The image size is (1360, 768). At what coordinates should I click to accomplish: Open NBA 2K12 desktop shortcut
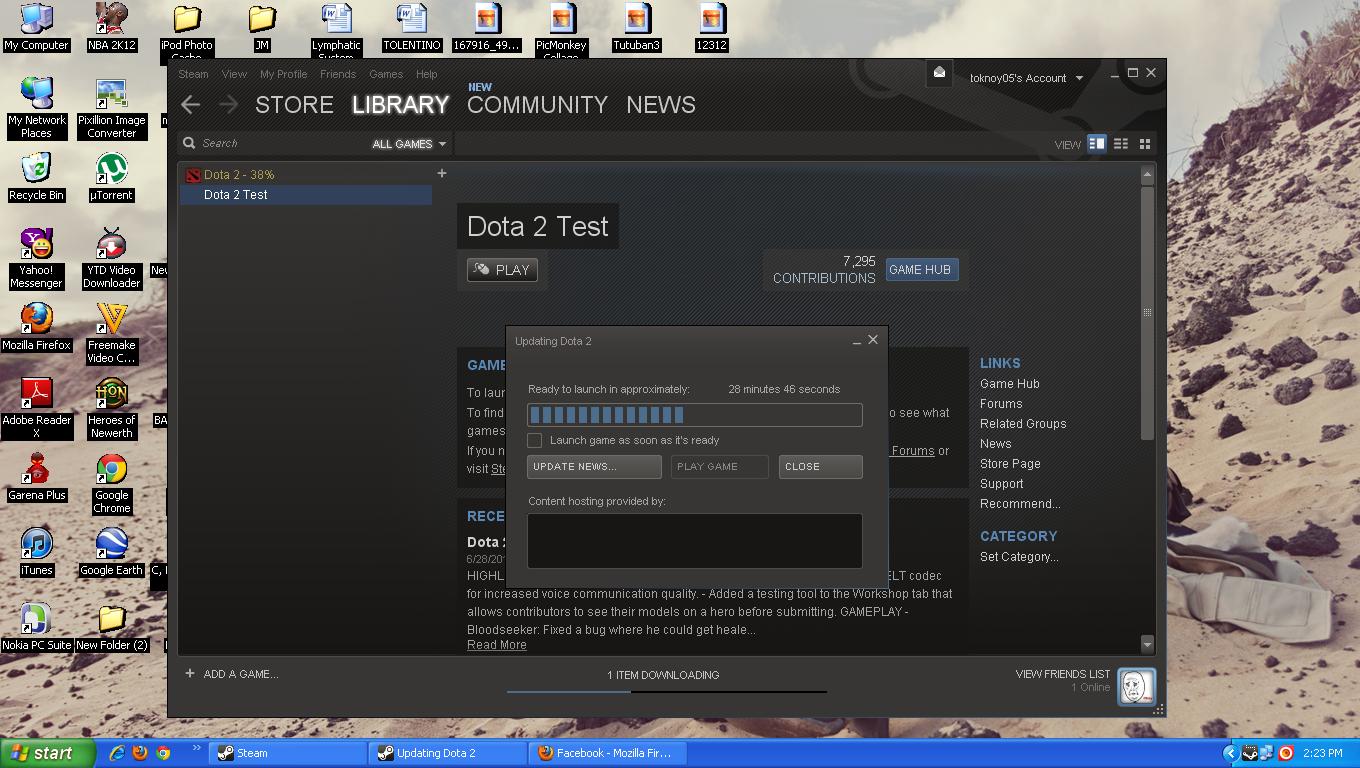click(x=112, y=27)
